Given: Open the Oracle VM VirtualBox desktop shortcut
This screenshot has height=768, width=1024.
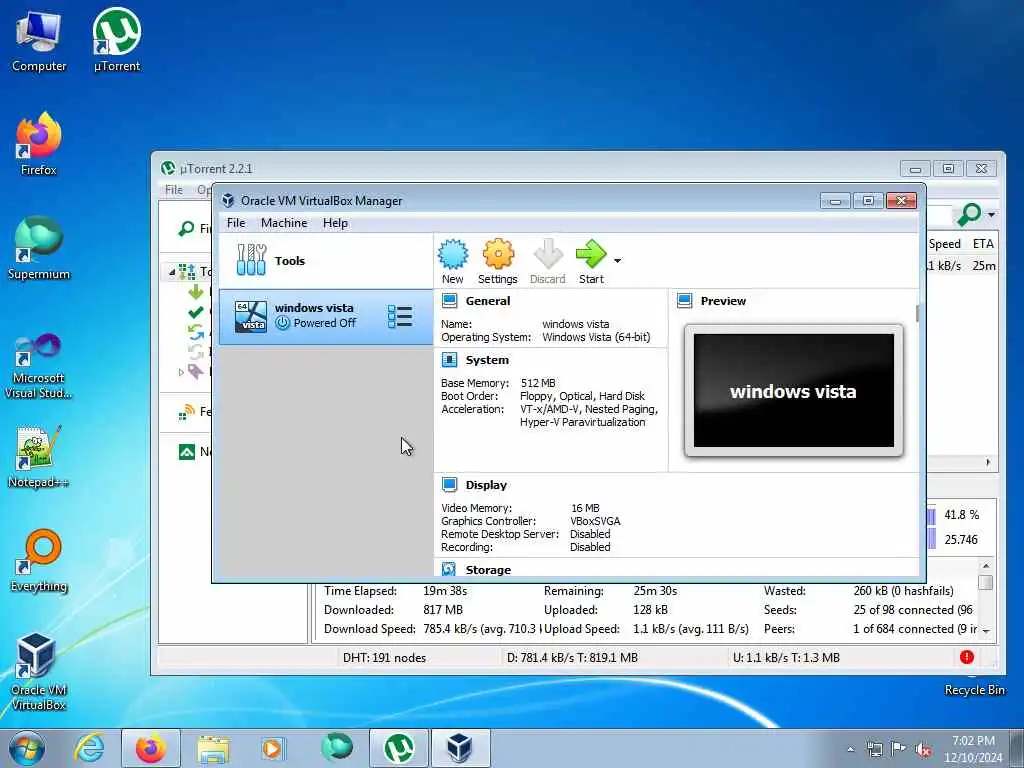Looking at the screenshot, I should click(x=39, y=671).
